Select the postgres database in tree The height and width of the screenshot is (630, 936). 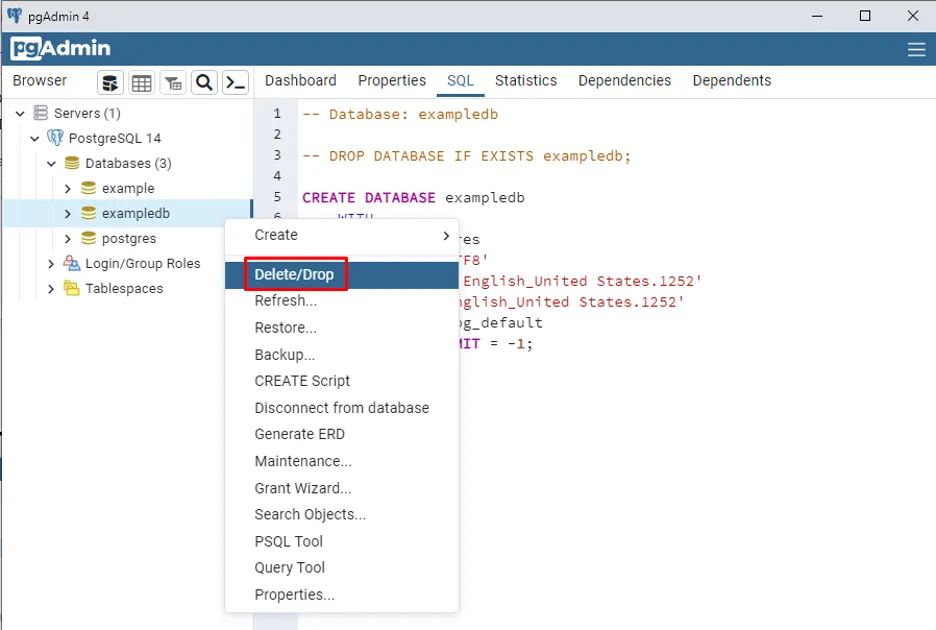(128, 238)
